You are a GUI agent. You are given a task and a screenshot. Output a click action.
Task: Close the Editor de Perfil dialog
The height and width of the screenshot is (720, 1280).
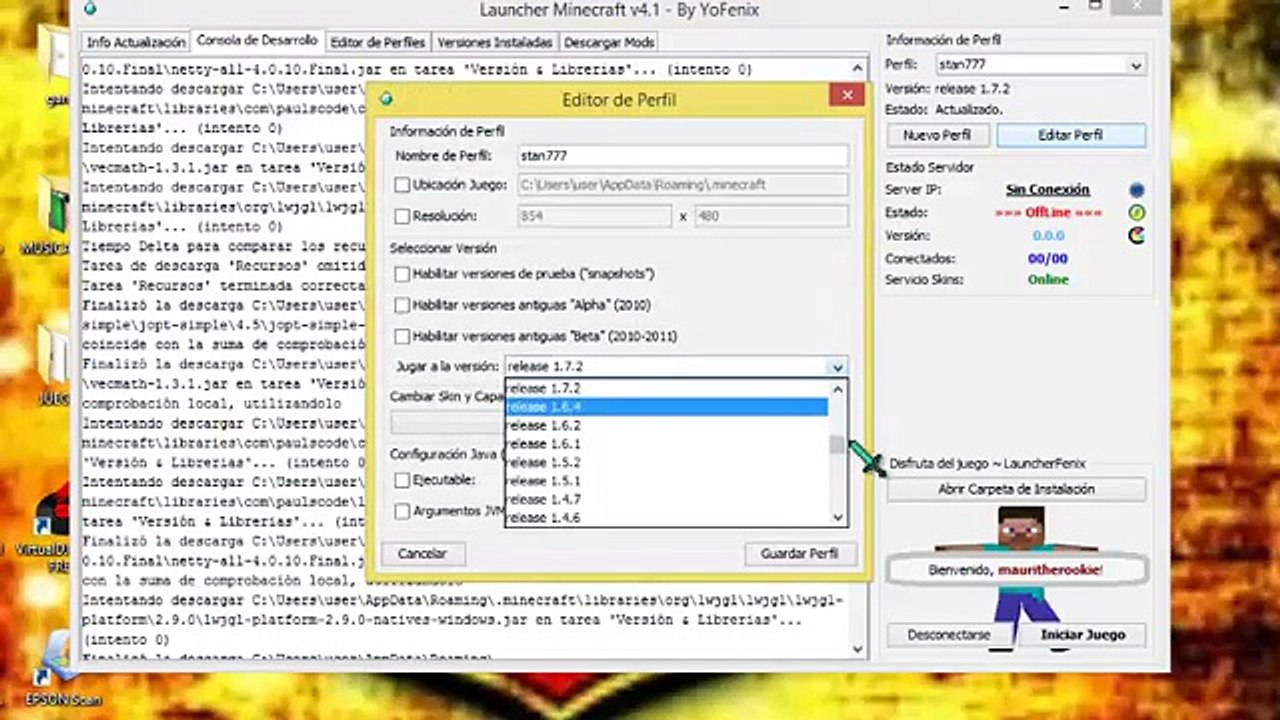847,96
